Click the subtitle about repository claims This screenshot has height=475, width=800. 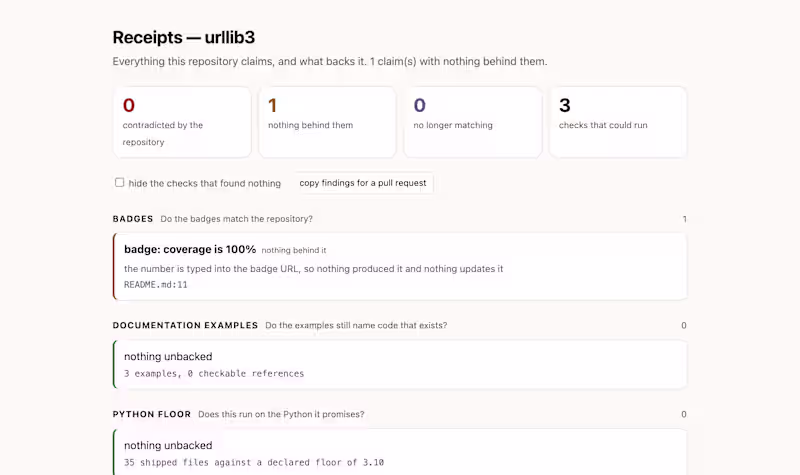(x=330, y=62)
